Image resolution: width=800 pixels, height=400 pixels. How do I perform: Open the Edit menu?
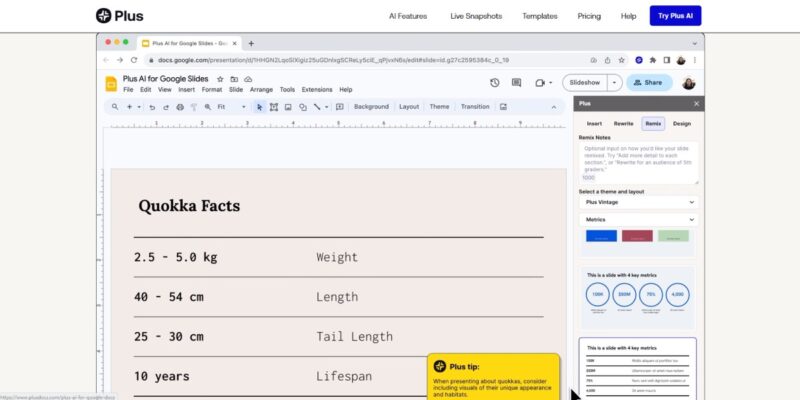(145, 90)
